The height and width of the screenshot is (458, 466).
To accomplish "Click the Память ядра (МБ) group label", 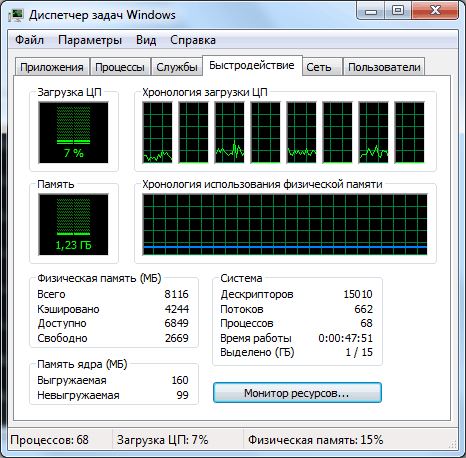I will 82,364.
